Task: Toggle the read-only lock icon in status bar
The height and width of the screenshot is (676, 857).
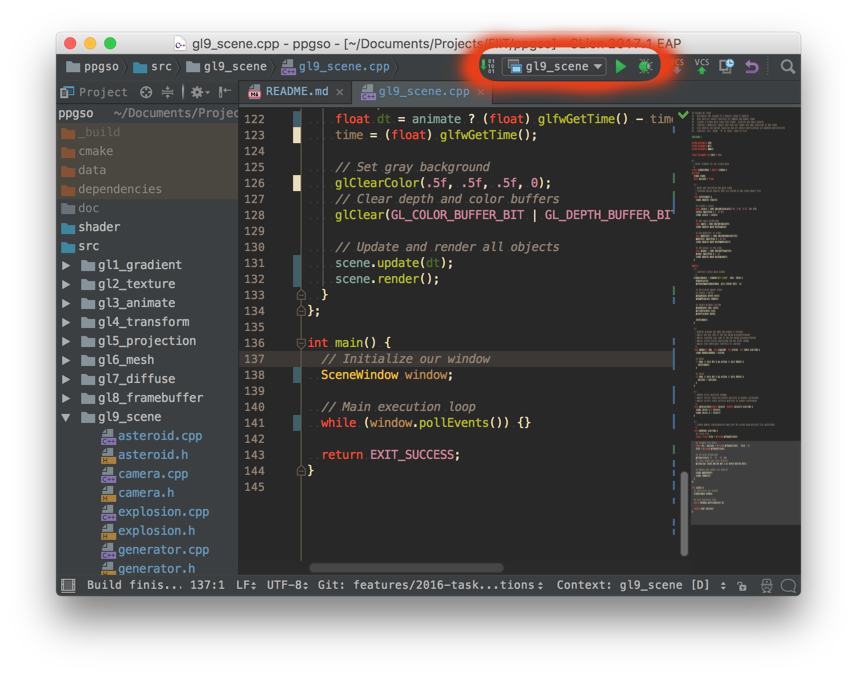Action: 742,586
